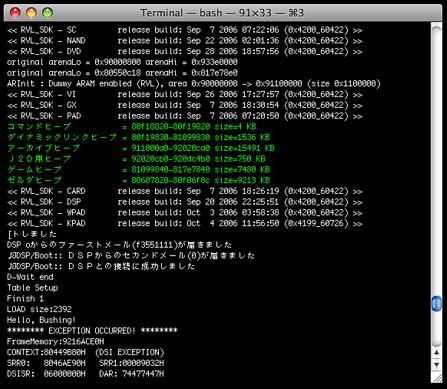The height and width of the screenshot is (389, 447).
Task: Click green J2D heap line size=750 KB
Action: tap(136, 159)
